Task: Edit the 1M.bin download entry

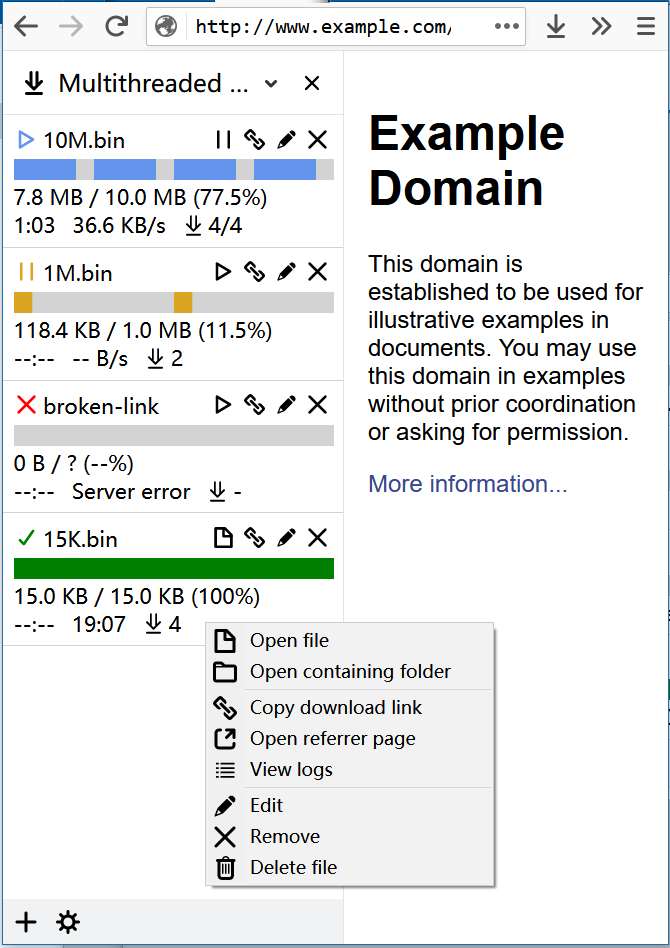Action: click(286, 272)
